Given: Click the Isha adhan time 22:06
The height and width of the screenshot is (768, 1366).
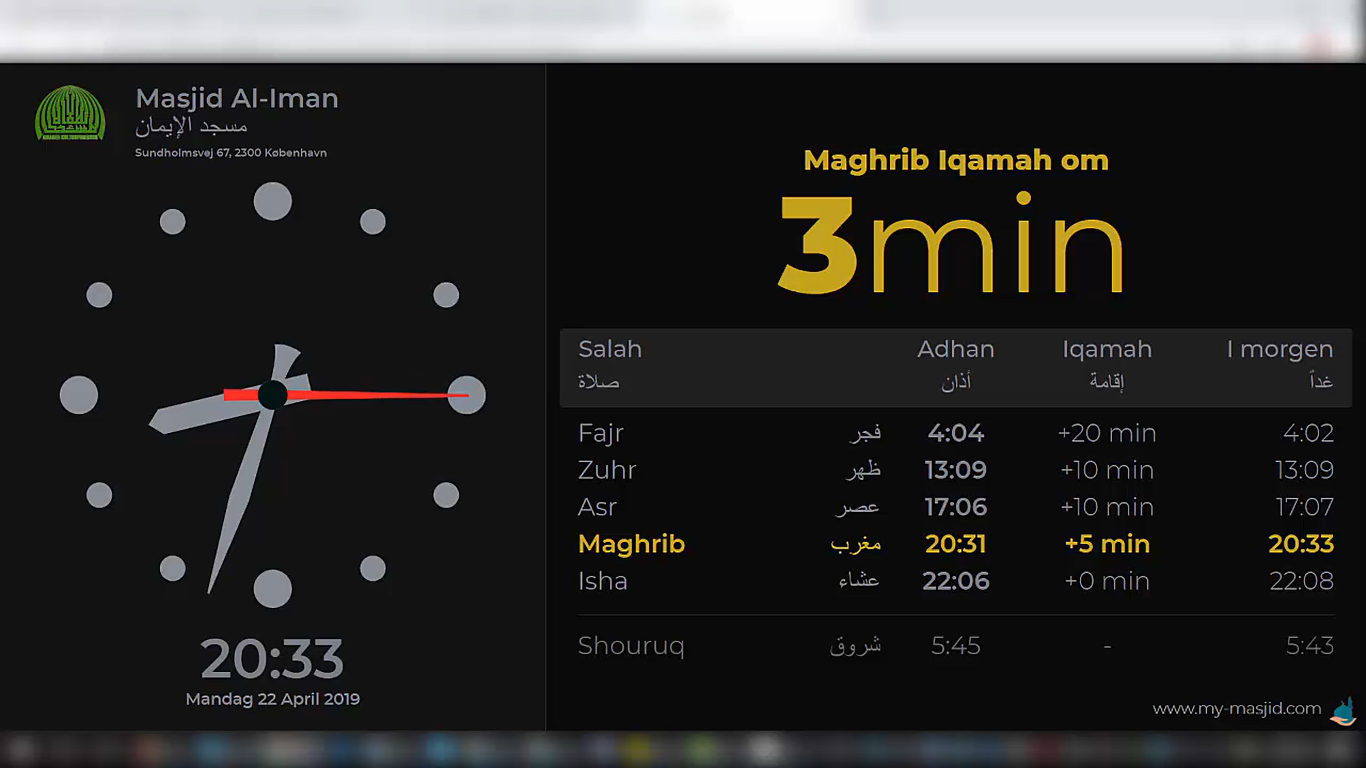Looking at the screenshot, I should [955, 581].
